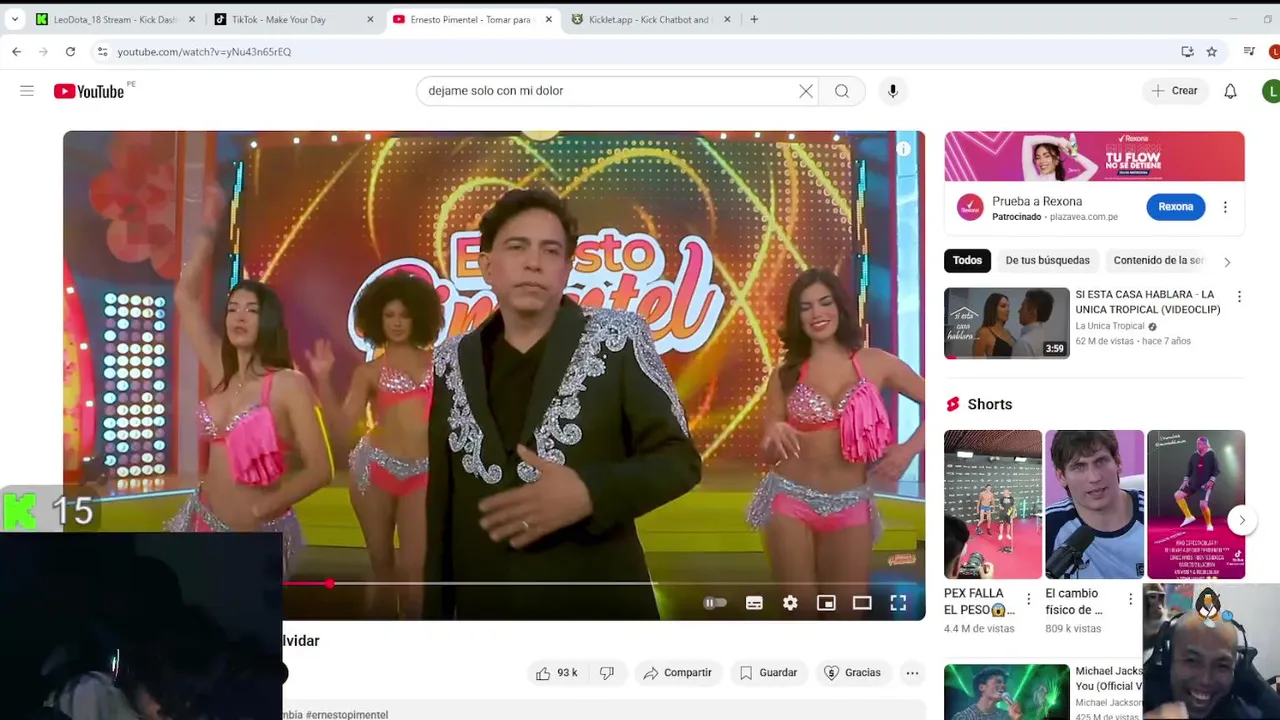Image resolution: width=1280 pixels, height=720 pixels.
Task: Toggle subtitles on the player
Action: point(754,603)
